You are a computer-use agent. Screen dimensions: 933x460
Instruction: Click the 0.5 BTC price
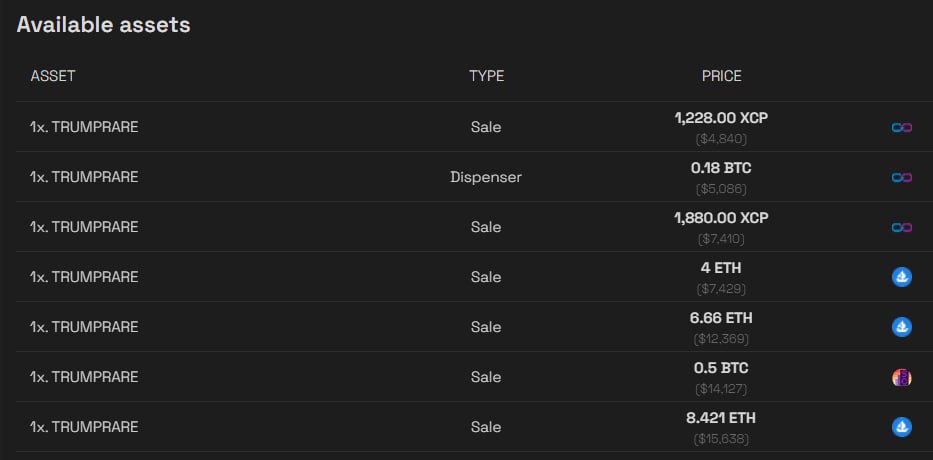click(x=721, y=368)
